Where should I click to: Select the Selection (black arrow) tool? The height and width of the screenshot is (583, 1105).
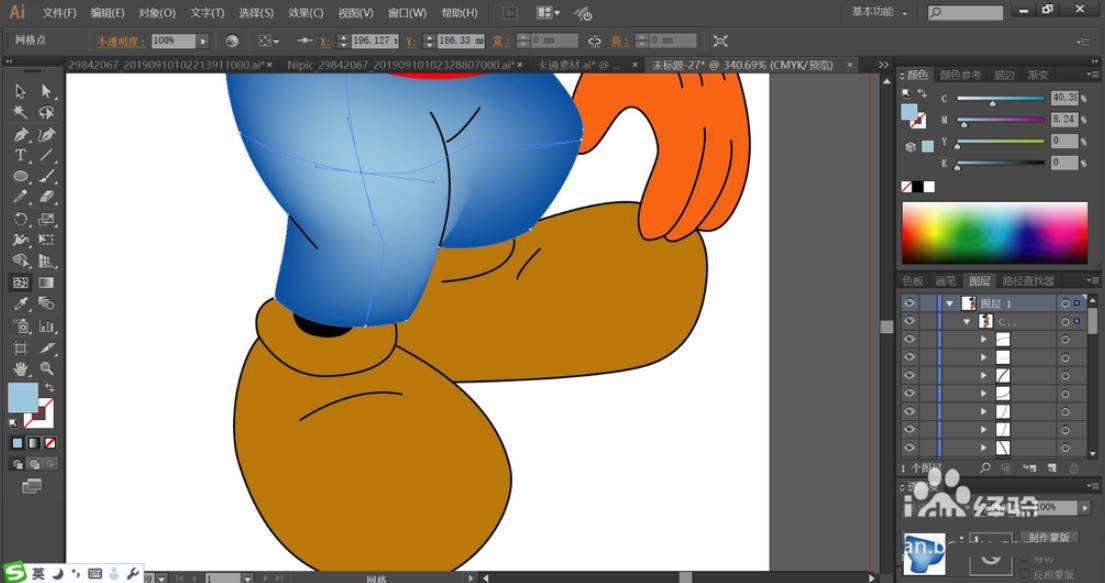pos(20,92)
